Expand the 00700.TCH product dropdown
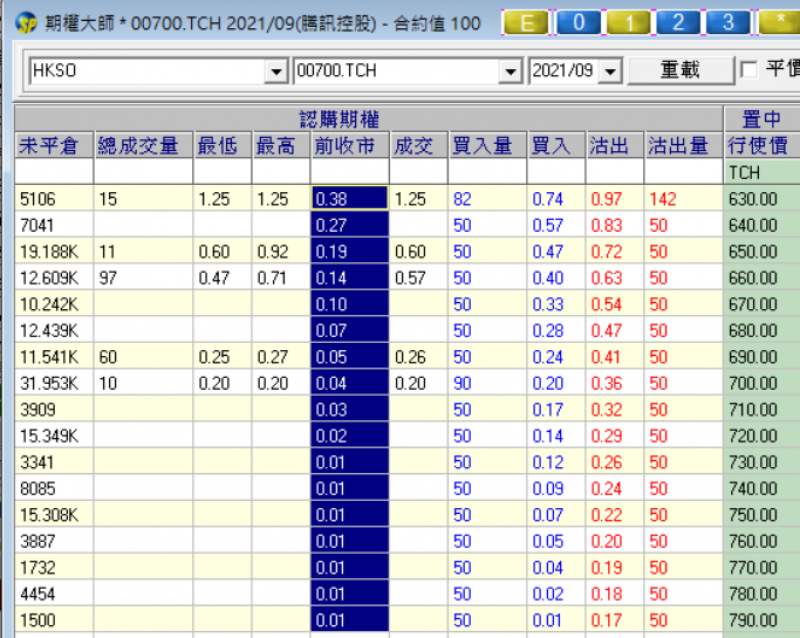The image size is (800, 638). [x=511, y=71]
